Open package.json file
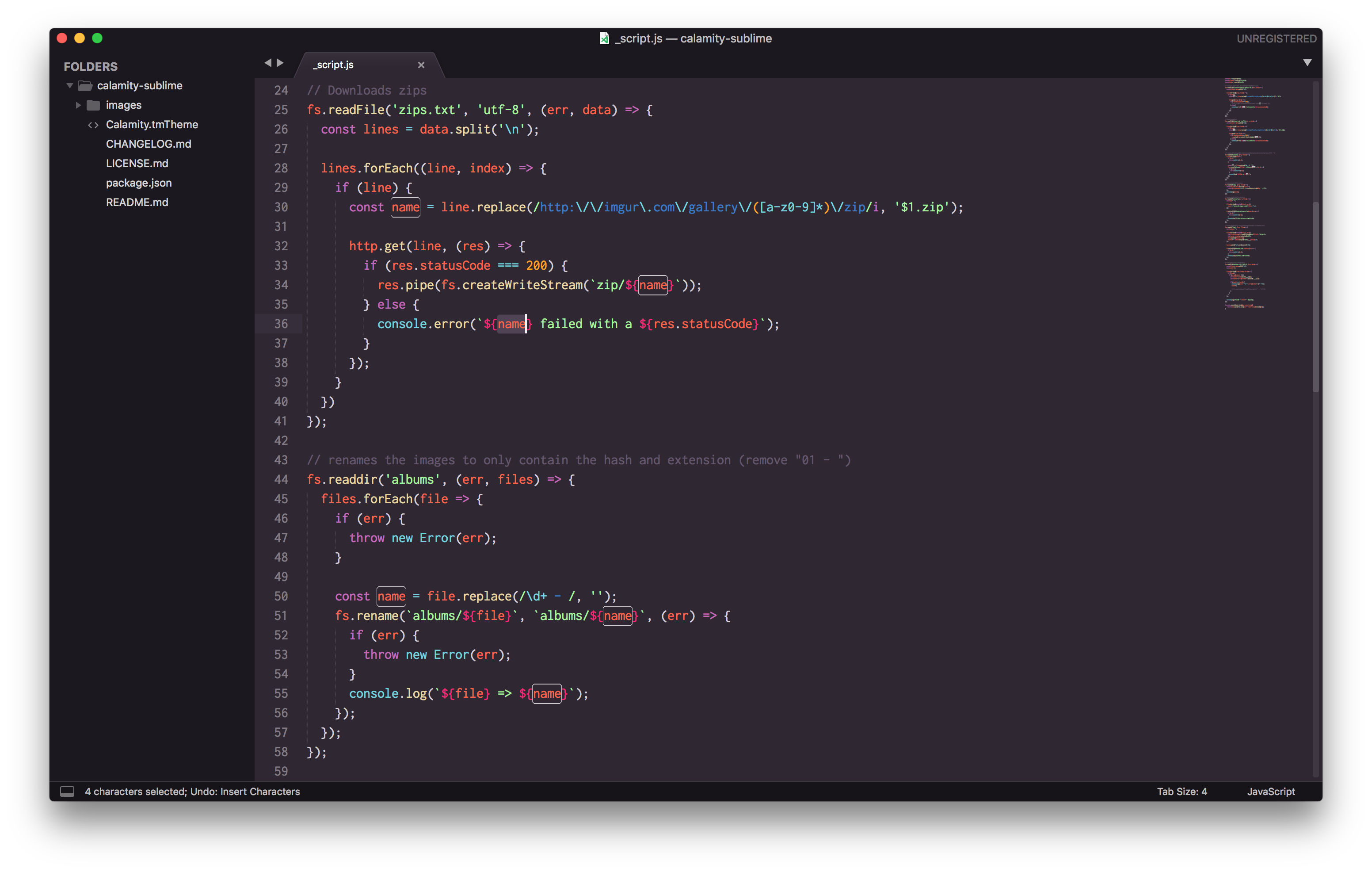Viewport: 1372px width, 872px height. (x=138, y=182)
